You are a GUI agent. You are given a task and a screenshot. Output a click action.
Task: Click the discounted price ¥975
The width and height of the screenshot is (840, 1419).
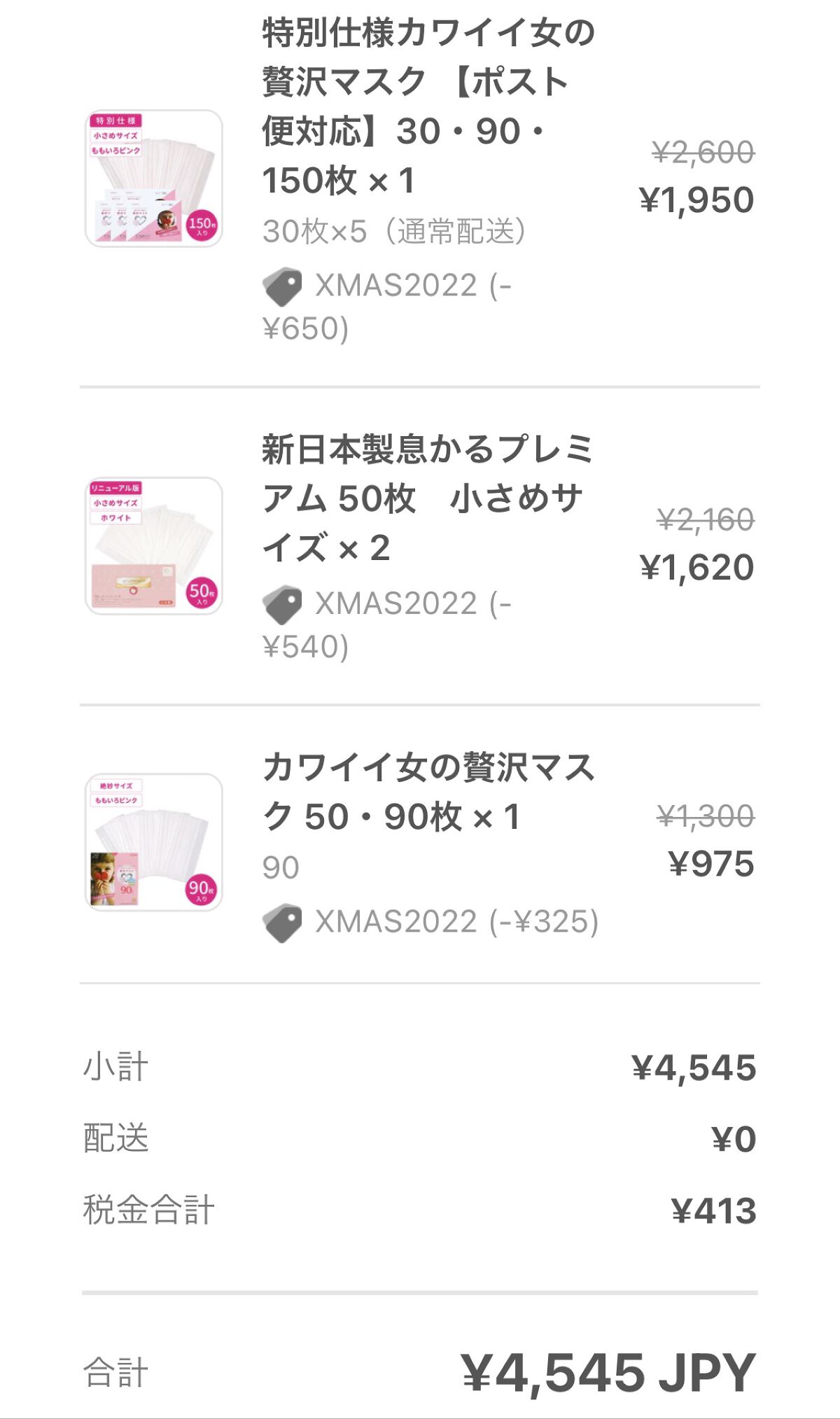point(711,864)
